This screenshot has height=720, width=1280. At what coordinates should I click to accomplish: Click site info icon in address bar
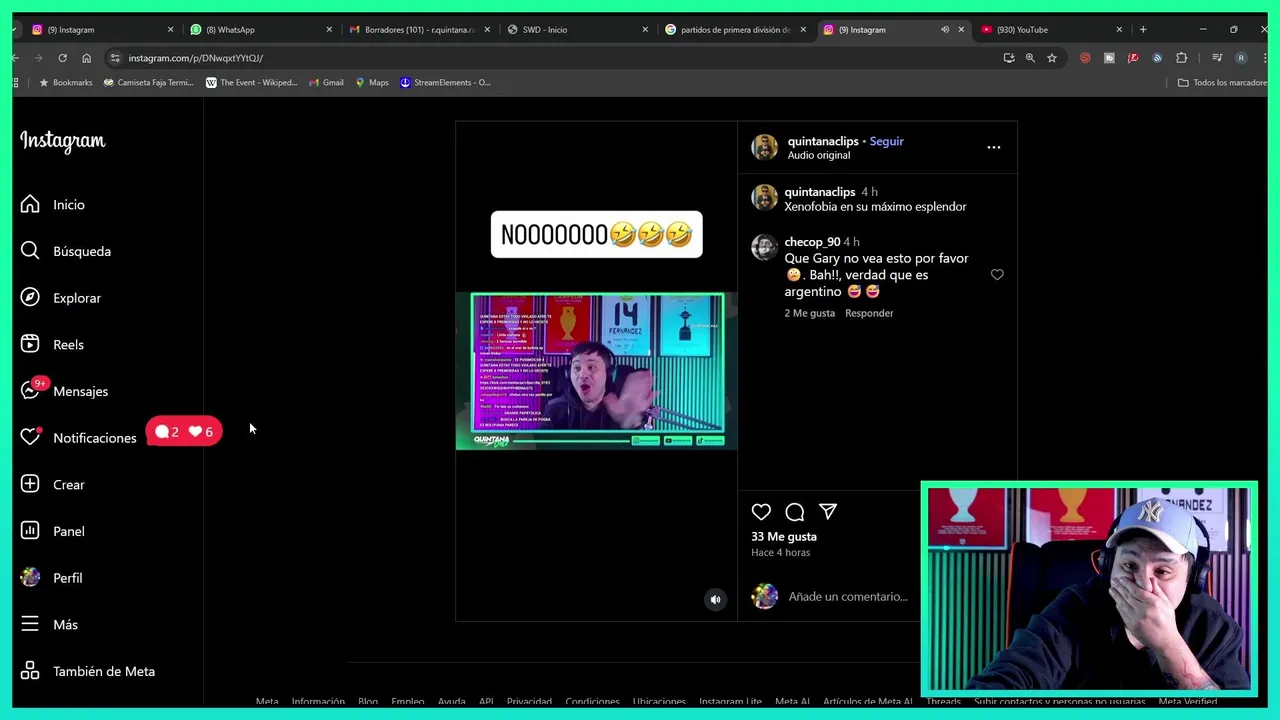[115, 58]
